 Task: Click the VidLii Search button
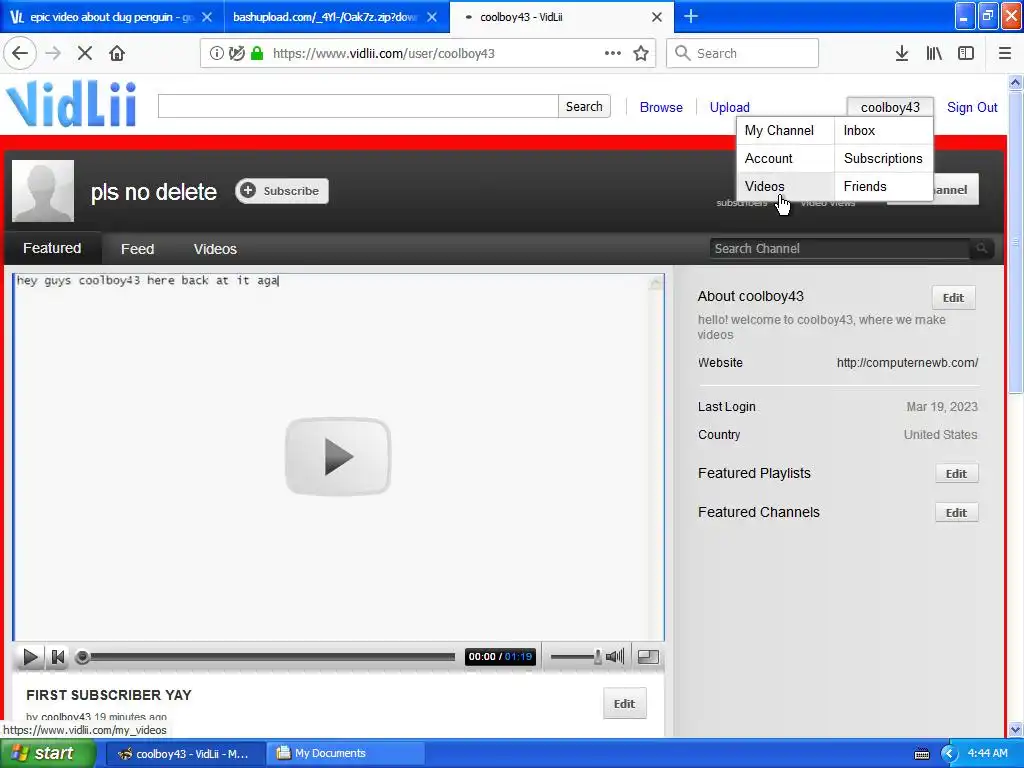tap(584, 106)
